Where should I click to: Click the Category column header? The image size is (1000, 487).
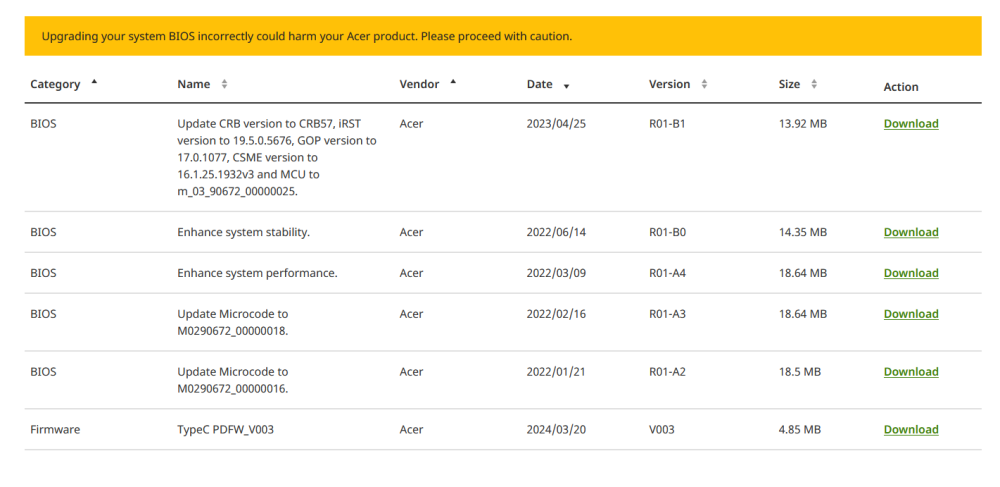[x=55, y=85]
